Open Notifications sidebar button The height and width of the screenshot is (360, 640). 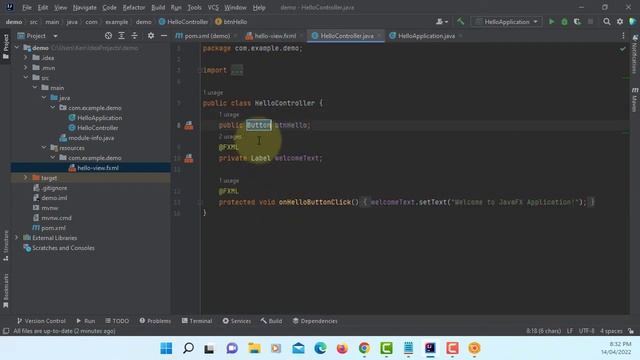tap(635, 54)
